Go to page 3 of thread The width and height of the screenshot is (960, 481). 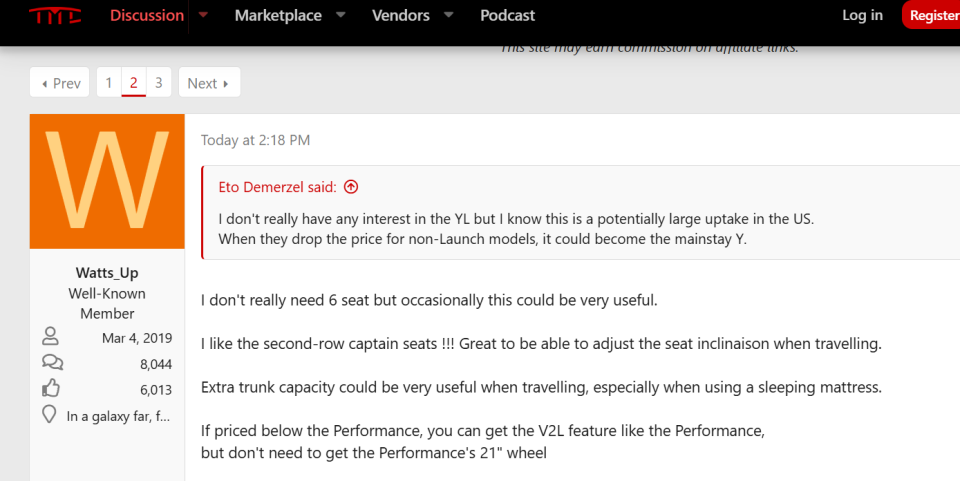(159, 83)
